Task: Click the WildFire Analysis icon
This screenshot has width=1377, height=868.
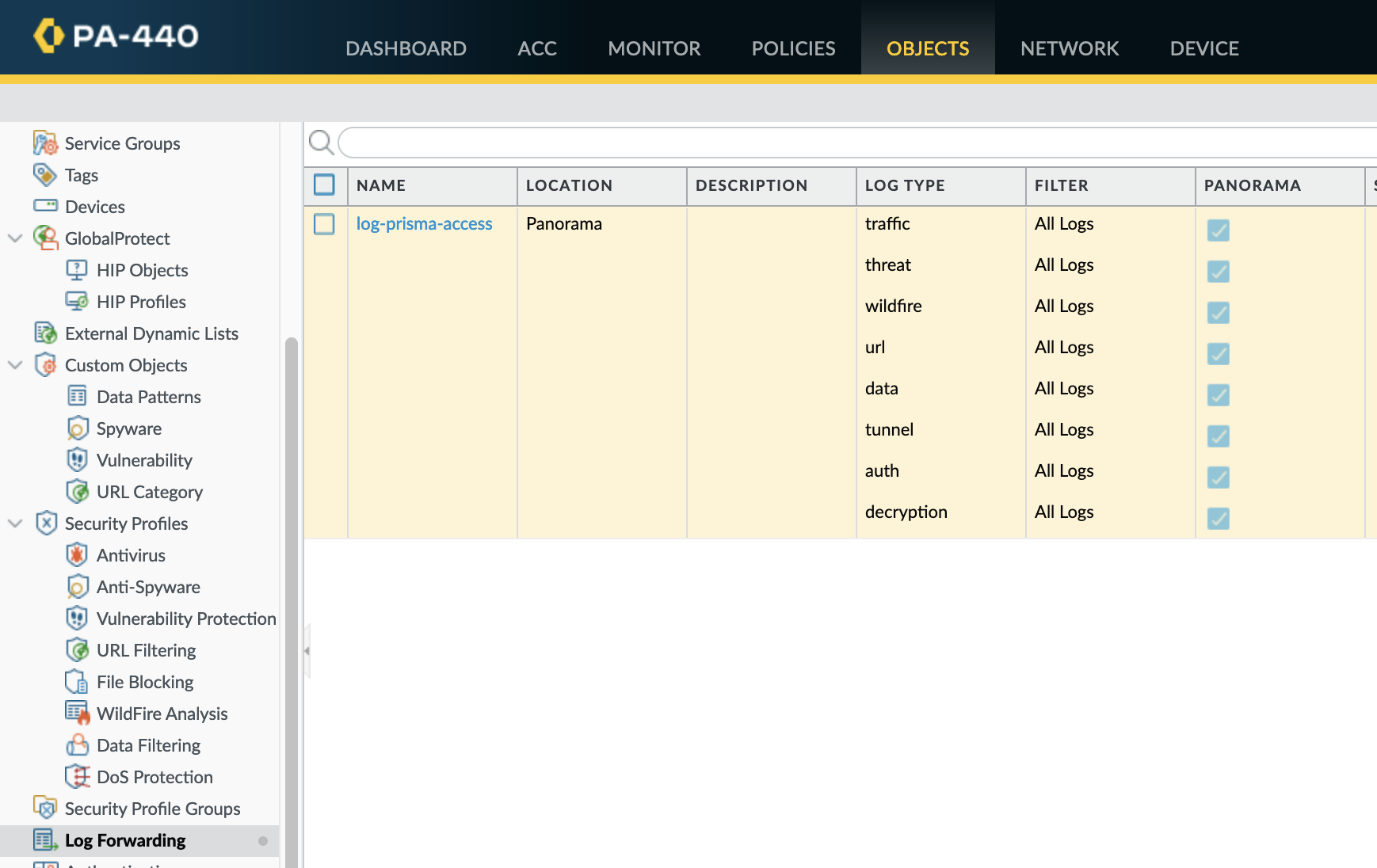Action: (78, 713)
